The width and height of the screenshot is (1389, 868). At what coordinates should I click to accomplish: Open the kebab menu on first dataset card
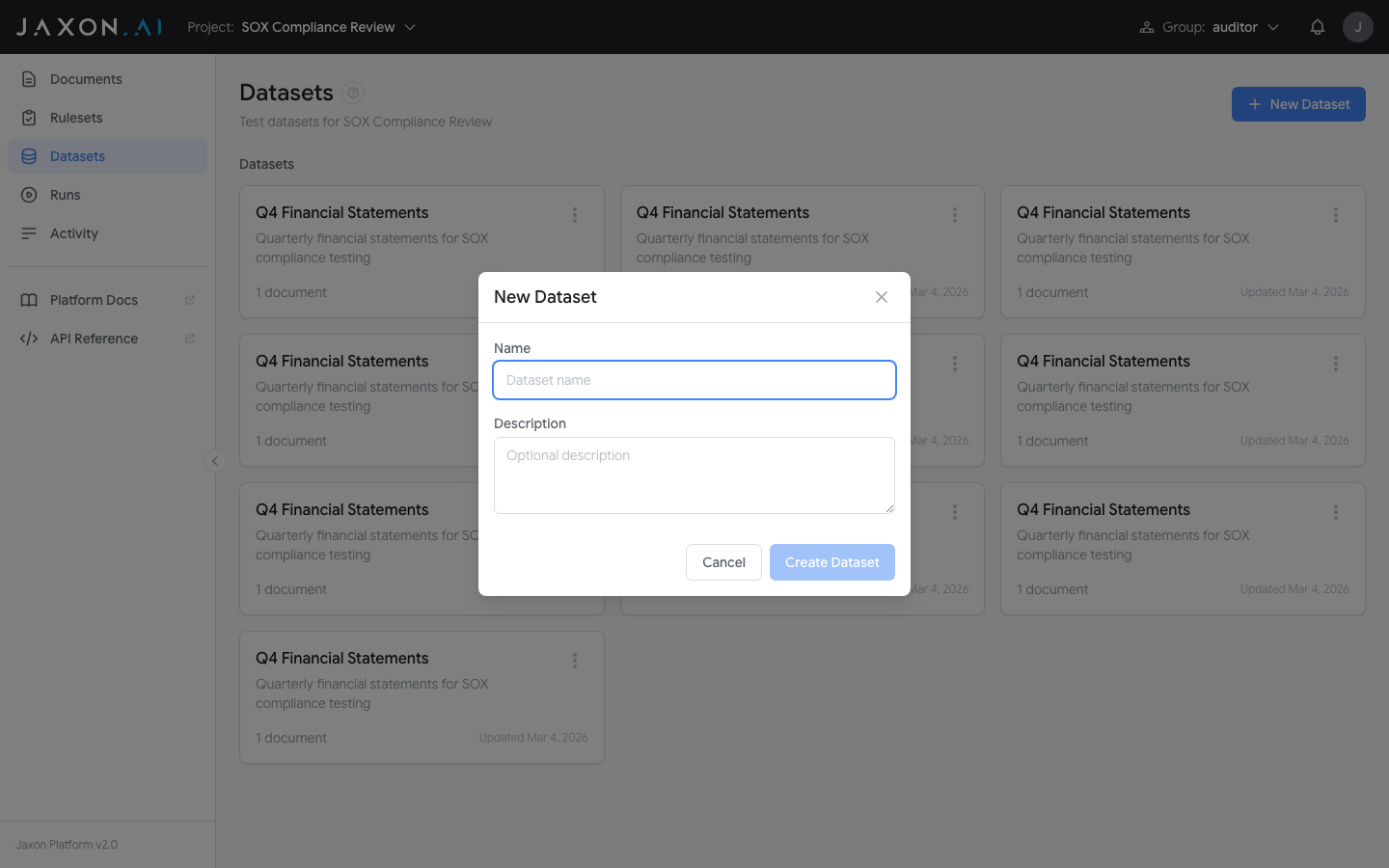click(575, 214)
